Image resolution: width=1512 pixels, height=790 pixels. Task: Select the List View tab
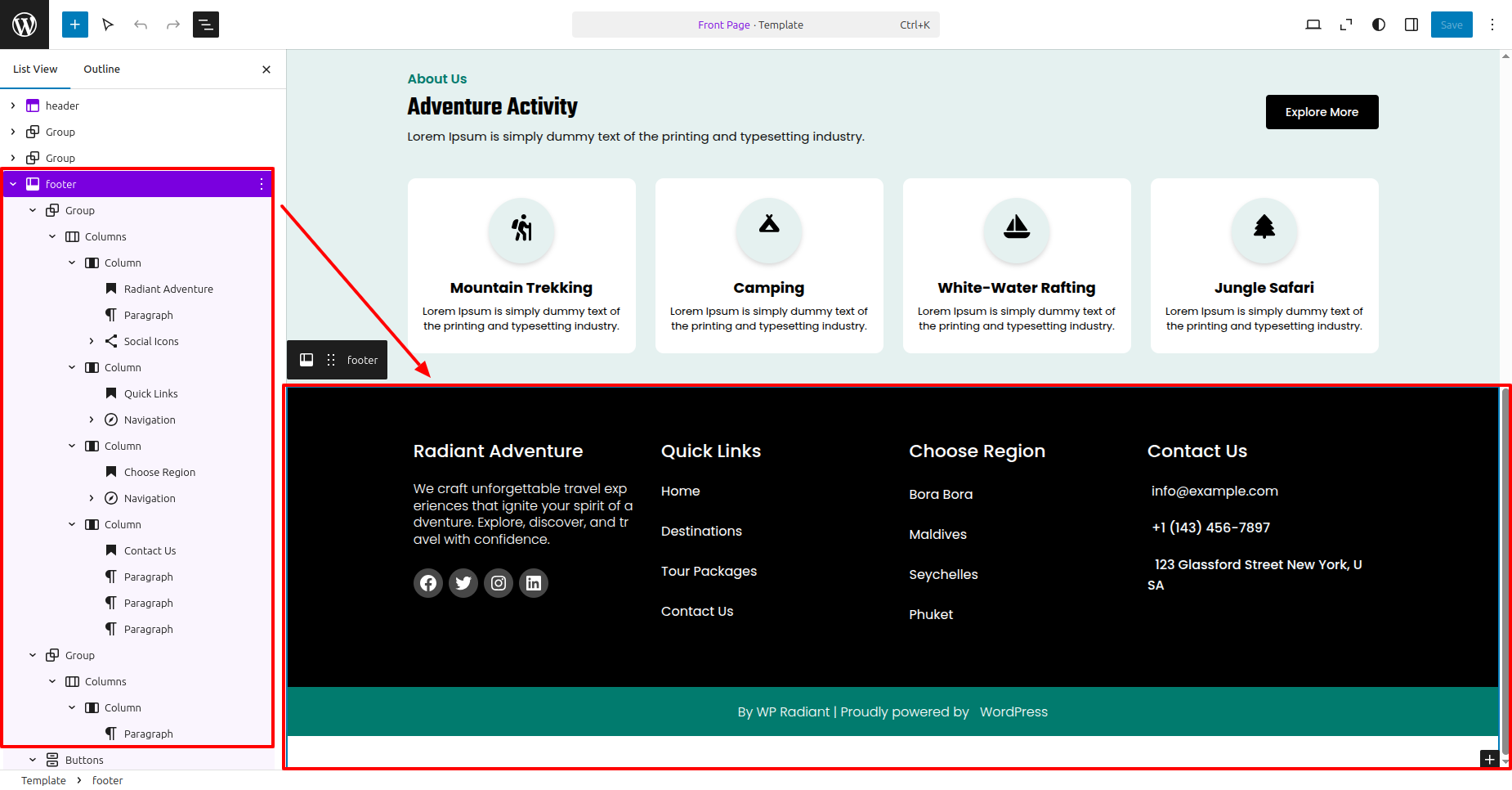tap(35, 70)
